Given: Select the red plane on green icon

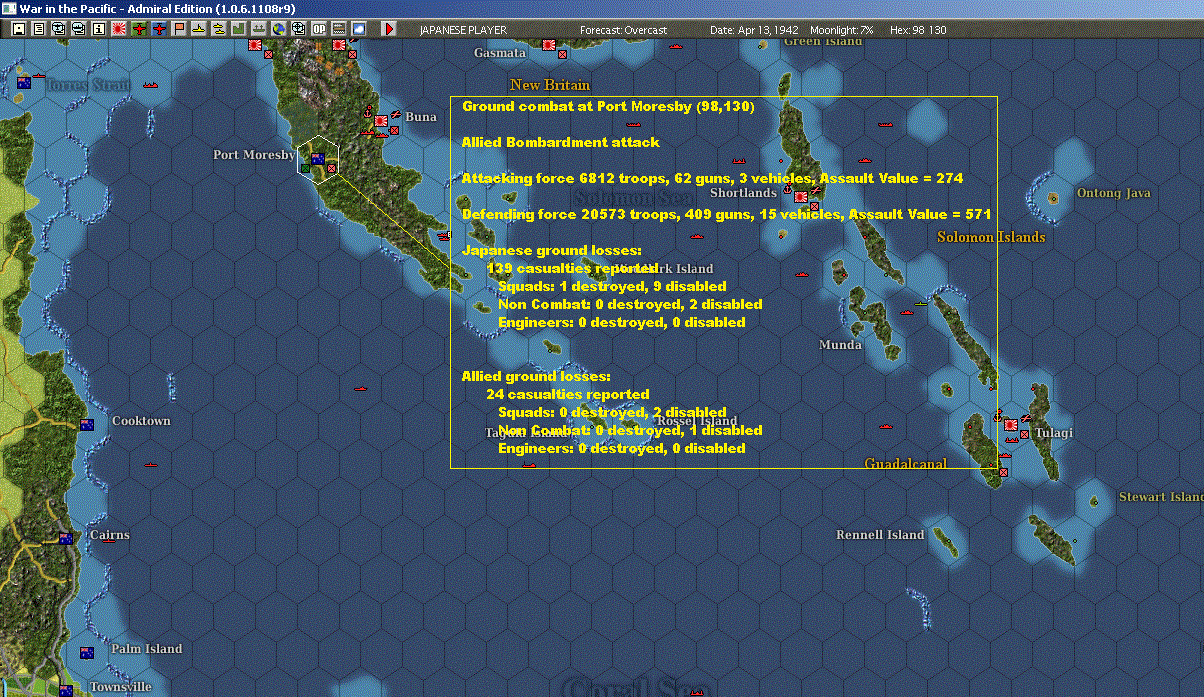Looking at the screenshot, I should pos(139,29).
